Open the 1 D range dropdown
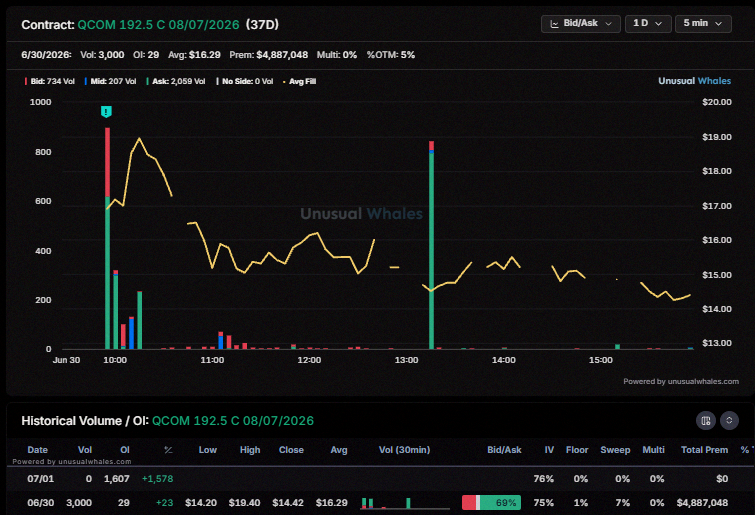 pyautogui.click(x=648, y=24)
